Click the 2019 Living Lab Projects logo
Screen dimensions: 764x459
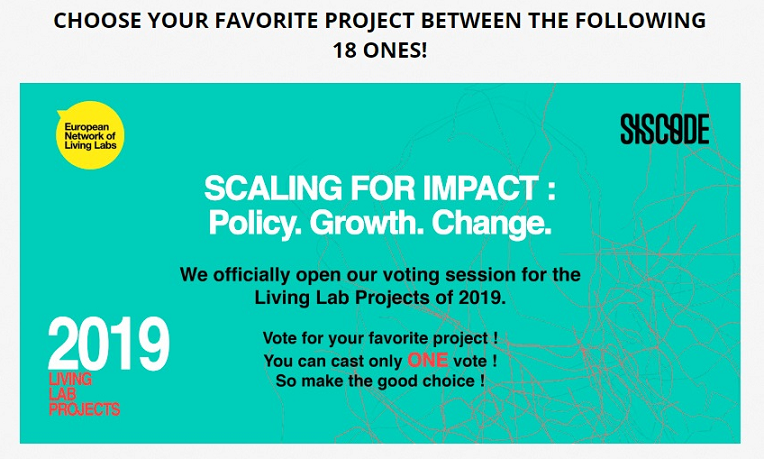[109, 366]
